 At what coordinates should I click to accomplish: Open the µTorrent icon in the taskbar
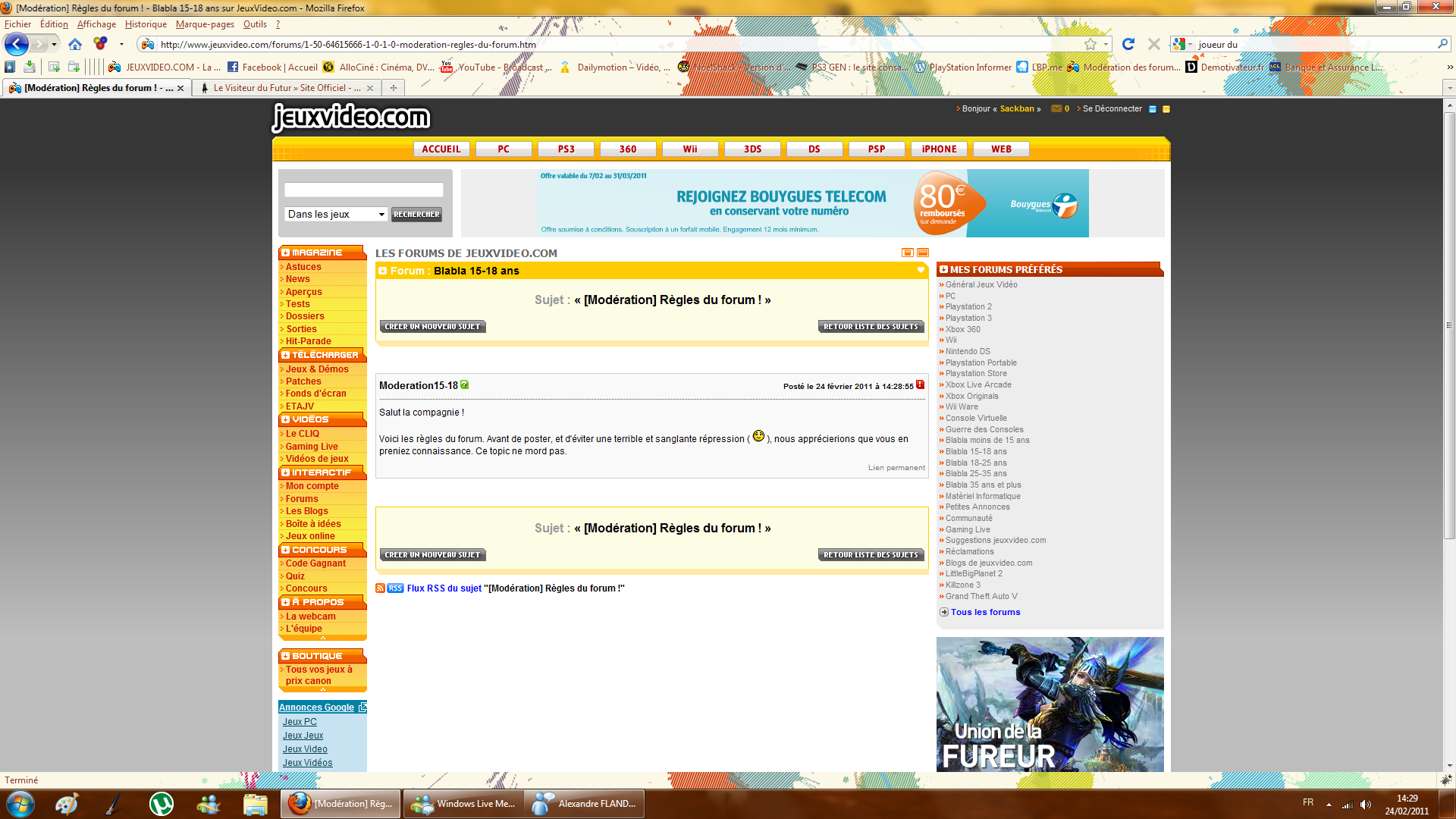[x=161, y=804]
